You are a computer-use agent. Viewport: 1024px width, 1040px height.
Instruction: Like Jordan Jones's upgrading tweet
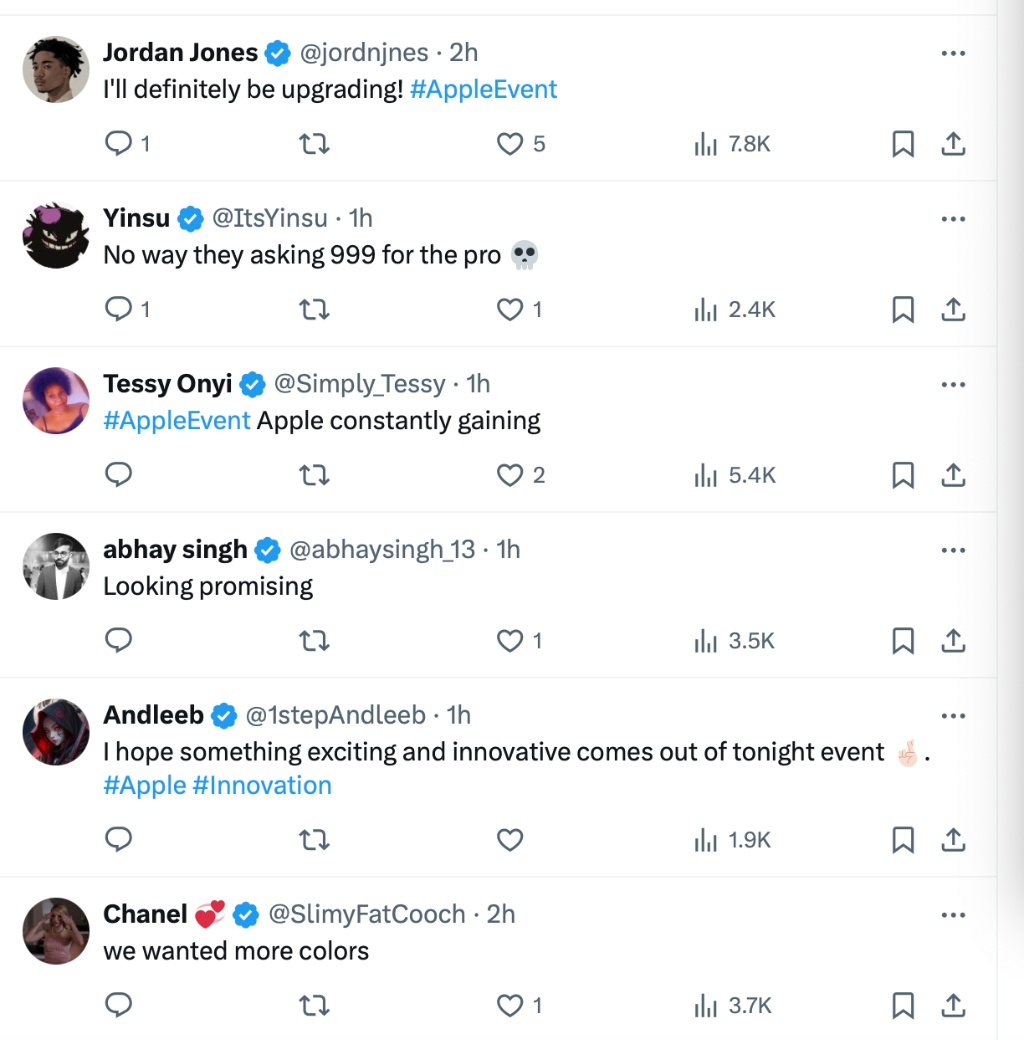pyautogui.click(x=511, y=145)
